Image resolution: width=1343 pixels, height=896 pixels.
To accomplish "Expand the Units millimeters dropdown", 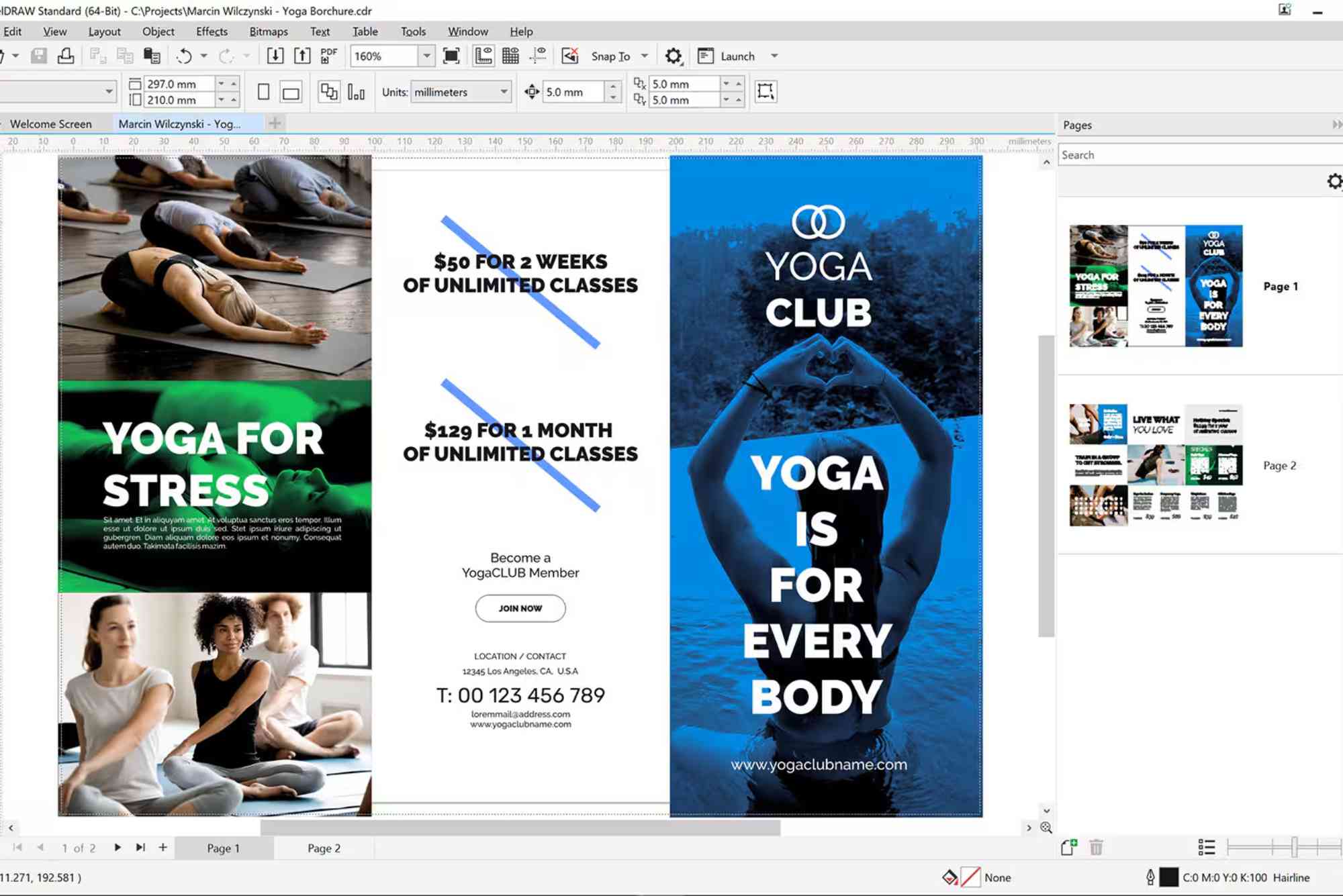I will [x=504, y=93].
